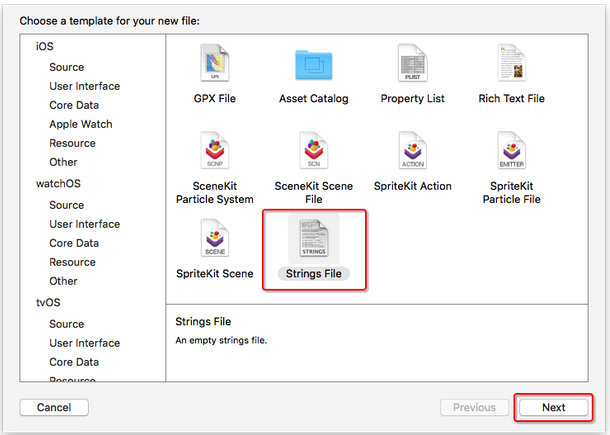Choose SceneKit Particle System template icon
Viewport: 610px width, 435px height.
215,152
